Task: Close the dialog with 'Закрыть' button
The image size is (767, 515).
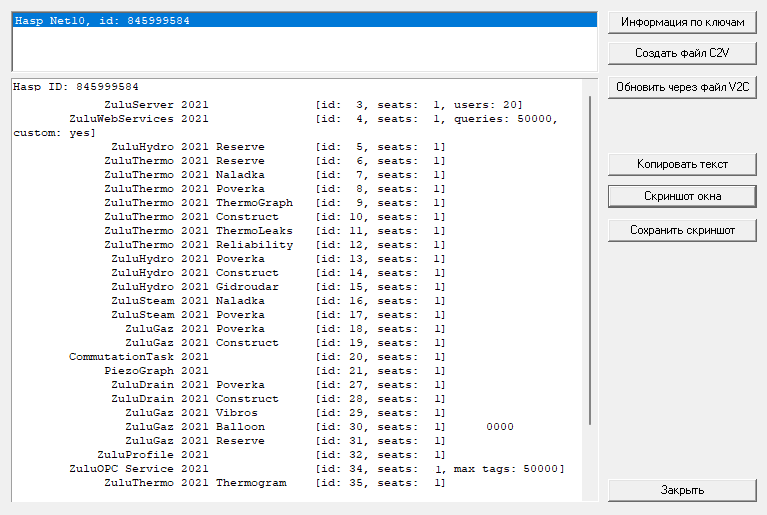Action: click(682, 490)
